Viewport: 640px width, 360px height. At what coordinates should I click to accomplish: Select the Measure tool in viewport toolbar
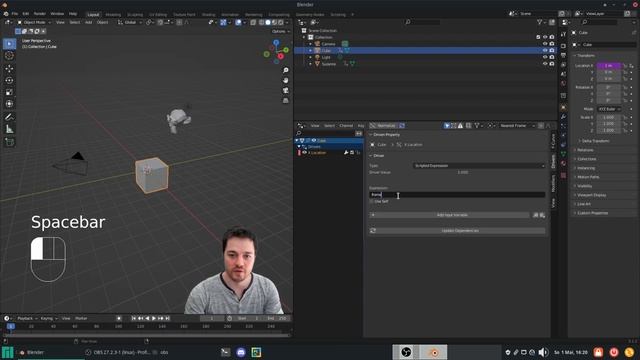click(x=9, y=129)
